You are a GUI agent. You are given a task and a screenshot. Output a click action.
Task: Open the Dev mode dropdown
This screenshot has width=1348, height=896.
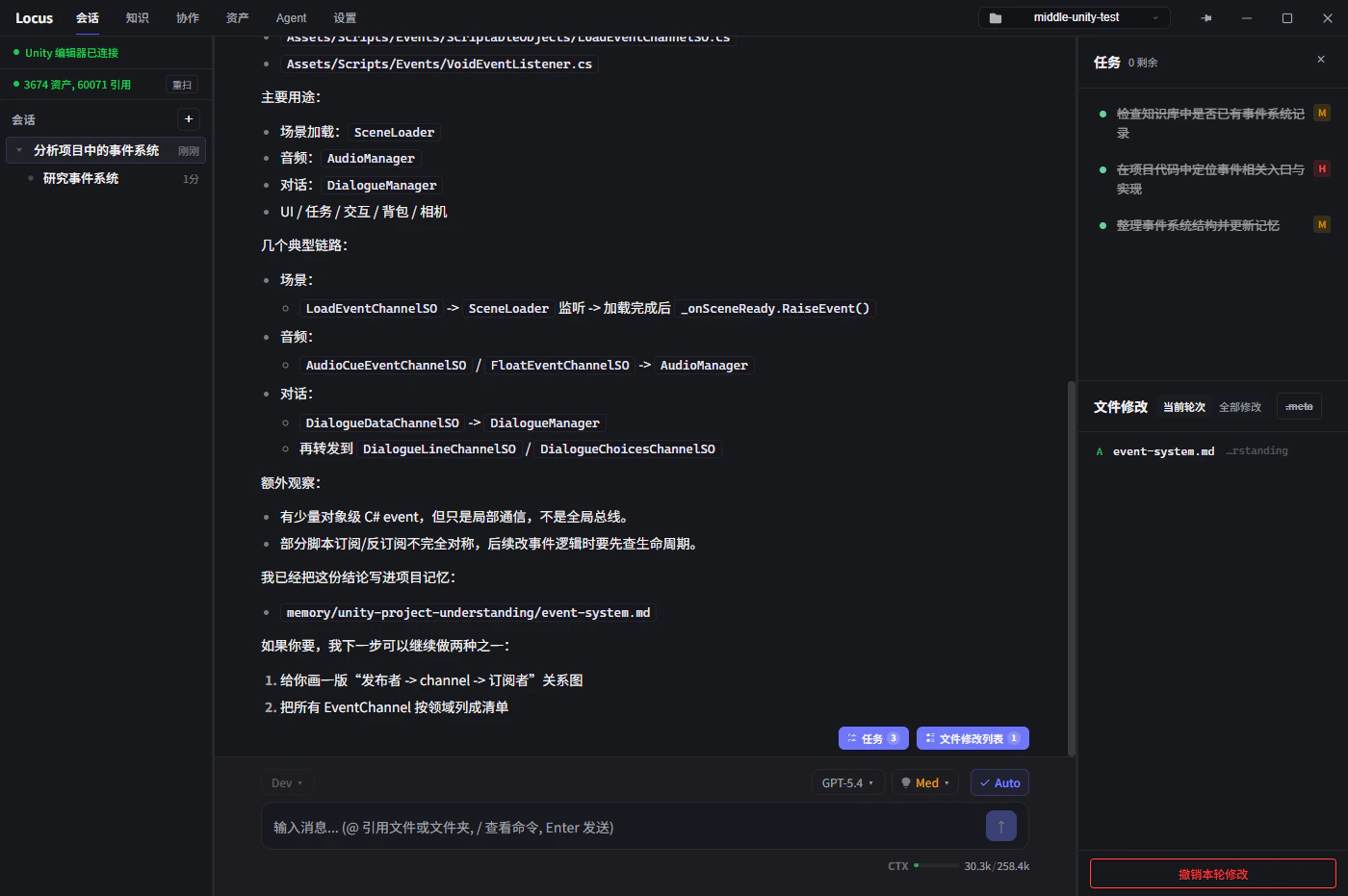[x=286, y=782]
